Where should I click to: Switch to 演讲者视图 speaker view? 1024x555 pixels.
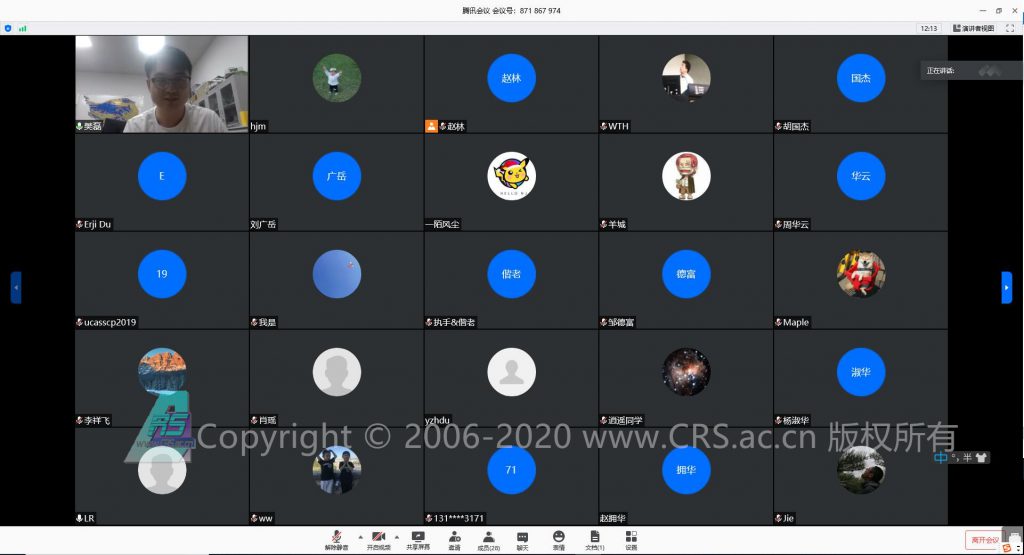(974, 28)
